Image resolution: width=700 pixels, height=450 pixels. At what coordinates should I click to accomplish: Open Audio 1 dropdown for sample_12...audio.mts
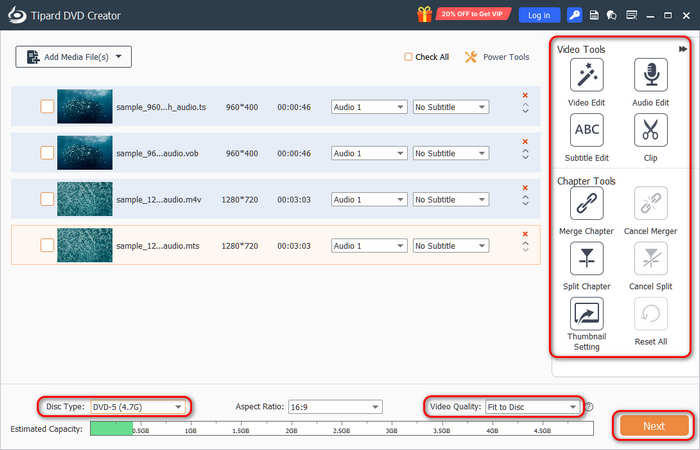point(369,246)
